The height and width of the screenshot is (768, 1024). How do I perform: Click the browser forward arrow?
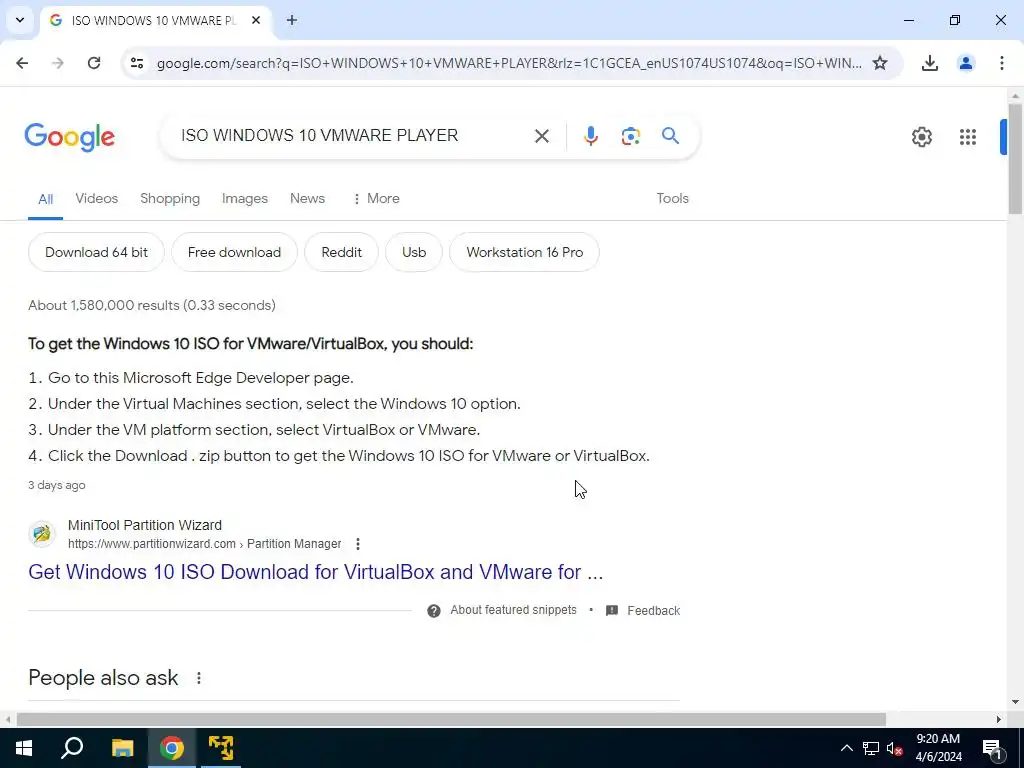coord(58,63)
